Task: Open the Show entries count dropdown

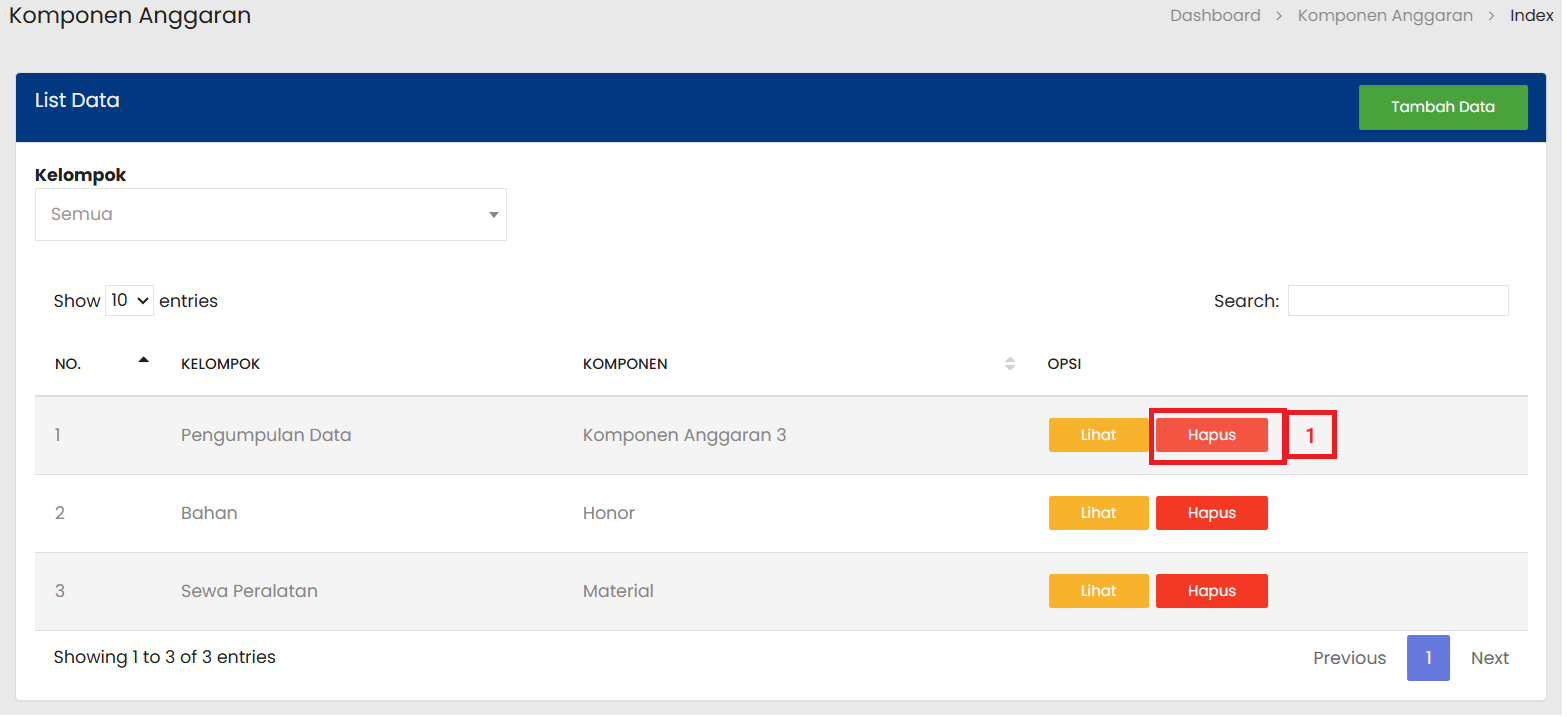Action: [x=129, y=300]
